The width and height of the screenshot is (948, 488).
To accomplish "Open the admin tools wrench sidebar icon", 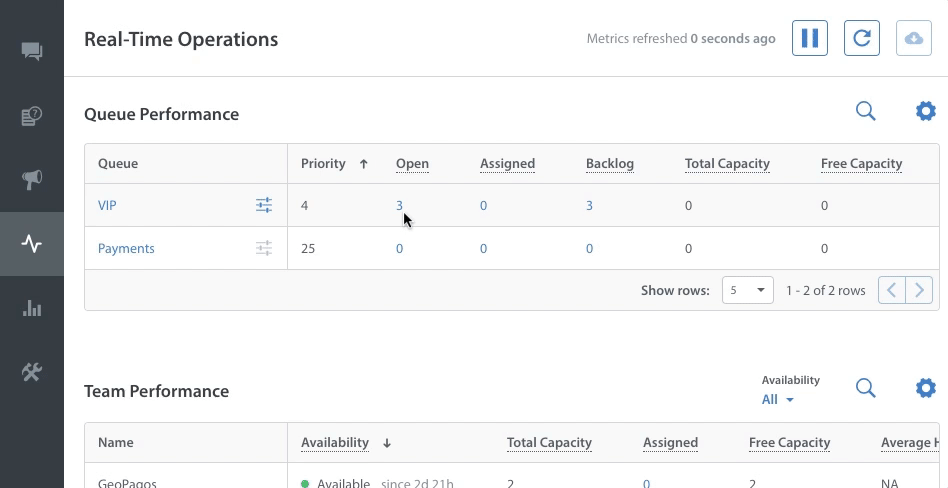I will click(32, 372).
